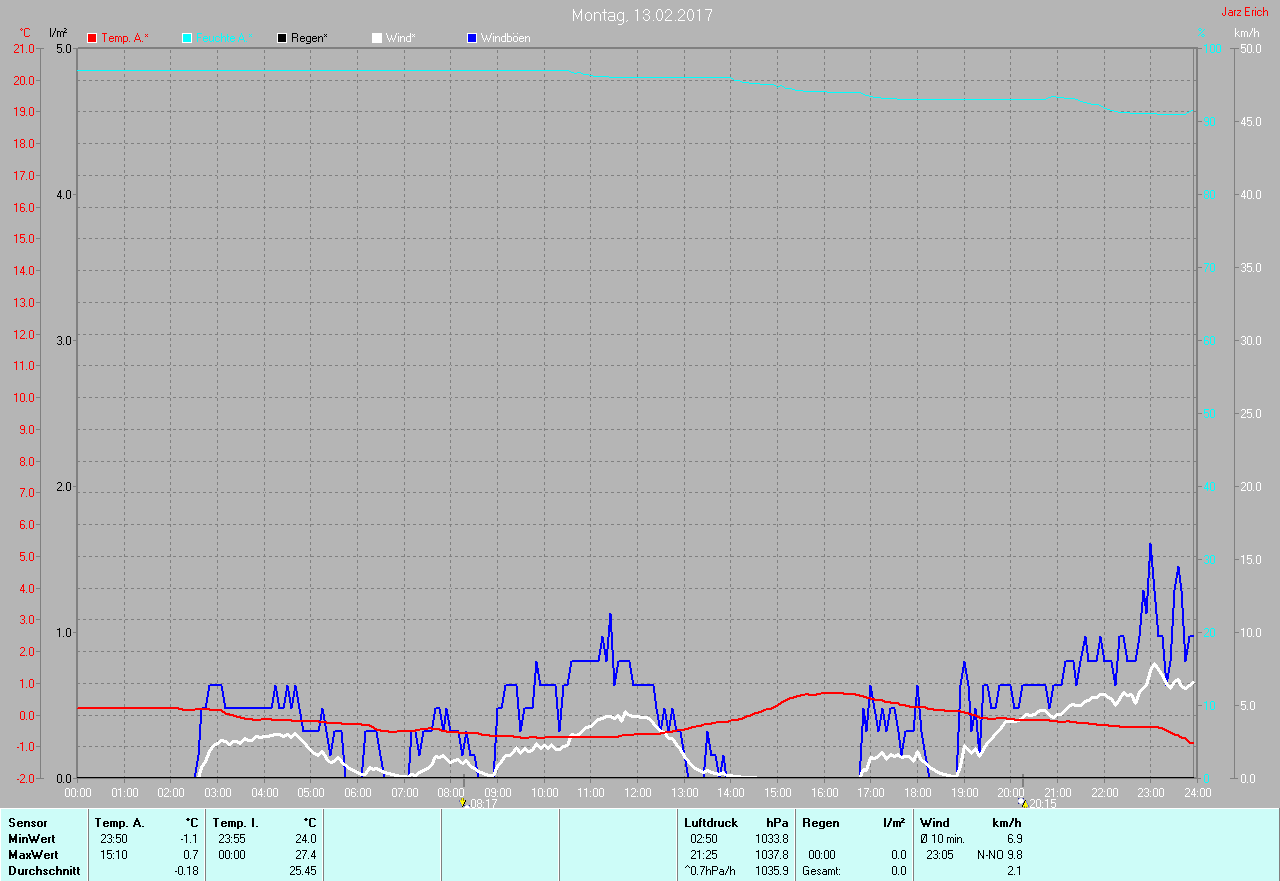Screen dimensions: 1280x881
Task: Click the "21:25" pressure maximum time
Action: click(704, 855)
